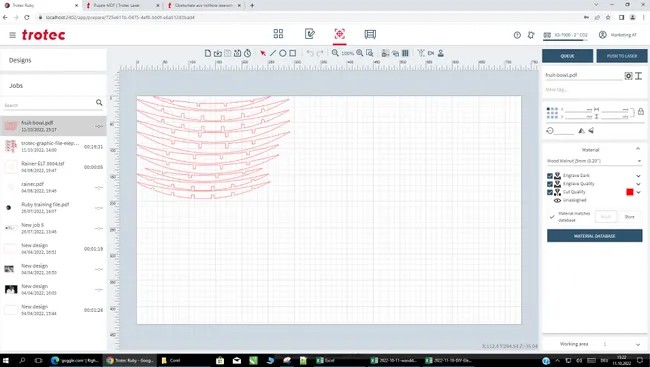
Task: Toggle the aspect ratio lock
Action: pyautogui.click(x=641, y=112)
